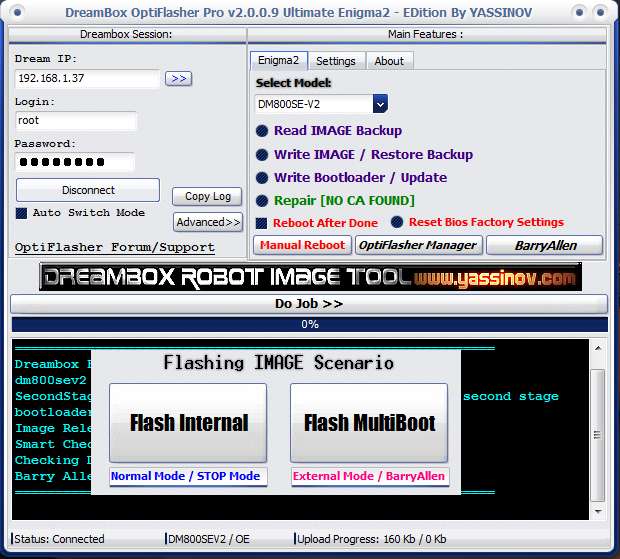Click 'DM800SEV2 / OE' status entry
Screen dimensions: 620x559
point(209,539)
